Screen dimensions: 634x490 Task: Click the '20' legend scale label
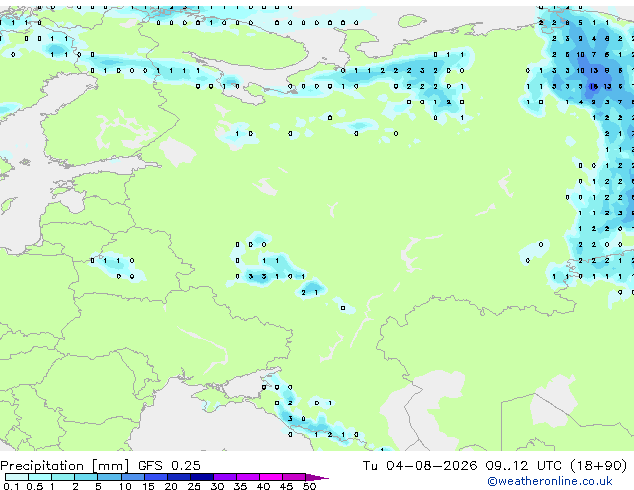coord(171,486)
